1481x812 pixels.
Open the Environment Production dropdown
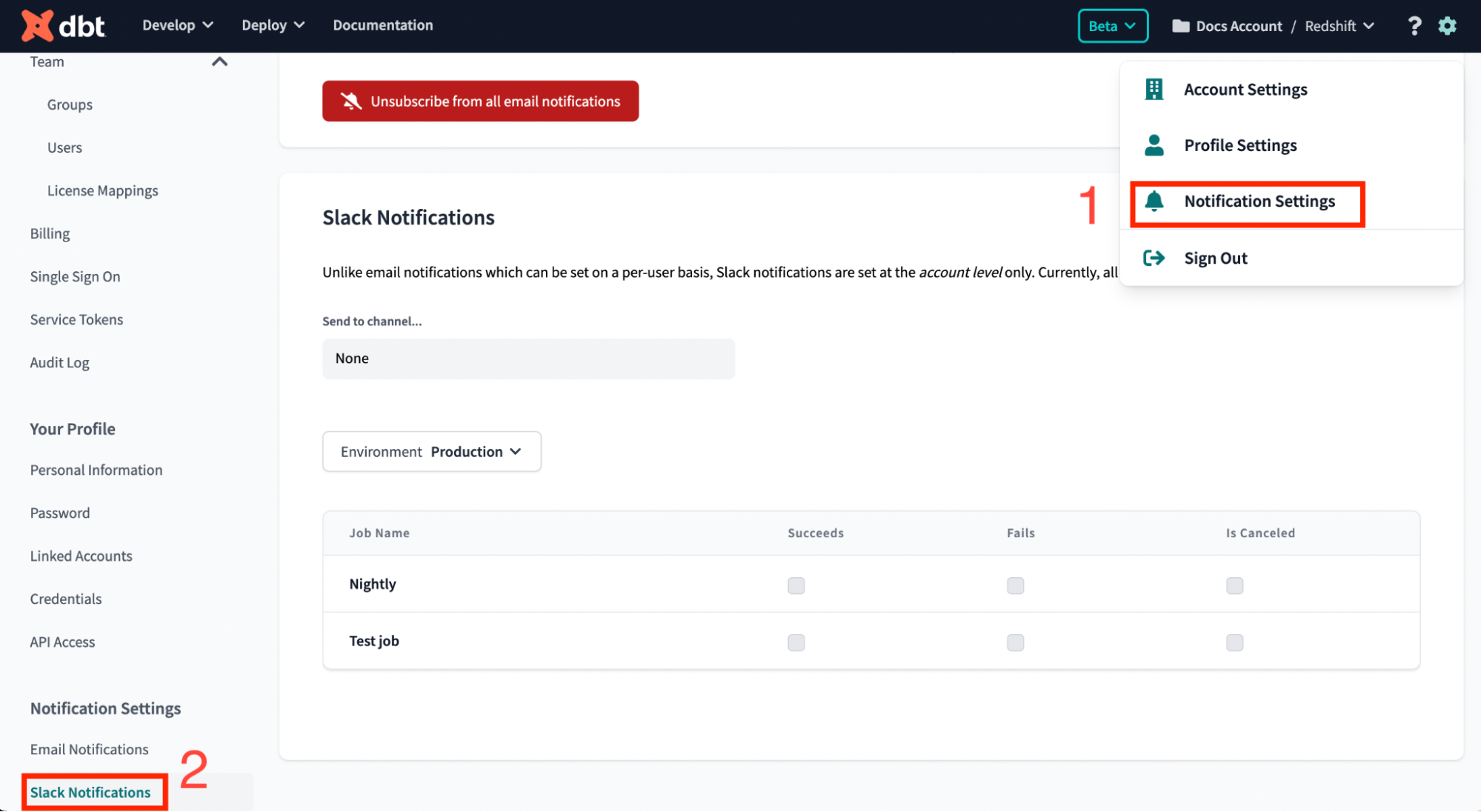(x=431, y=451)
